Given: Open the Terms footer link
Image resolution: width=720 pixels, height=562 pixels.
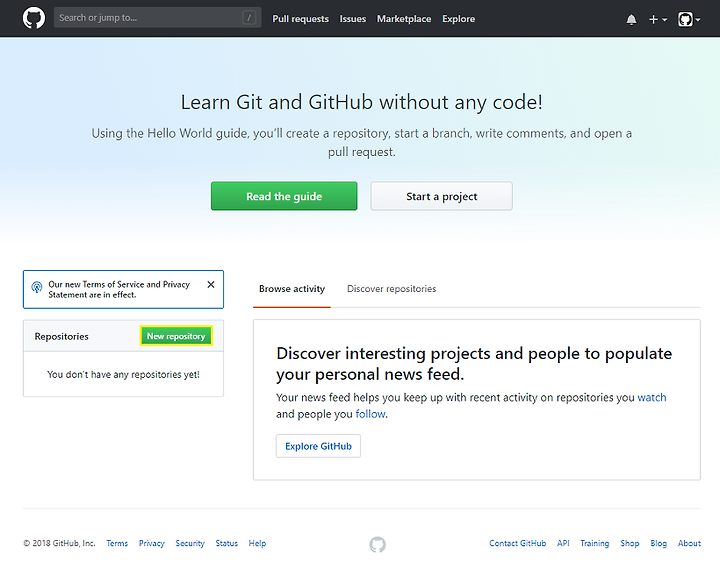Looking at the screenshot, I should (117, 543).
